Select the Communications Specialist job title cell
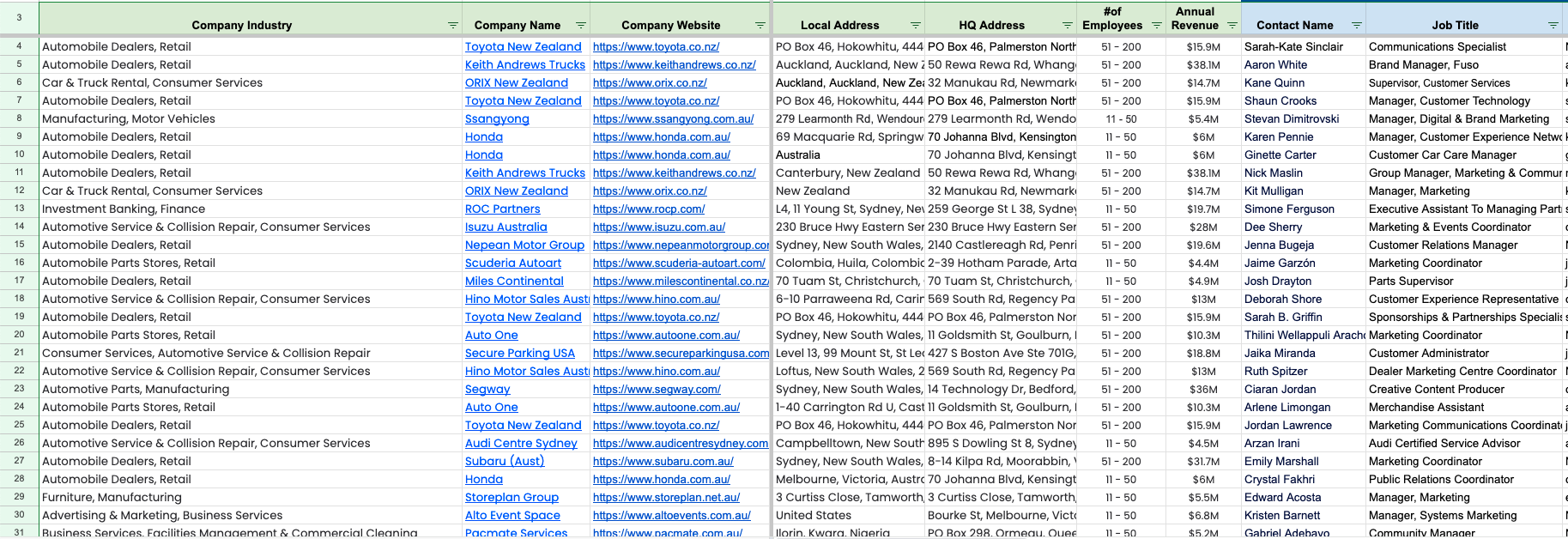 click(1465, 47)
